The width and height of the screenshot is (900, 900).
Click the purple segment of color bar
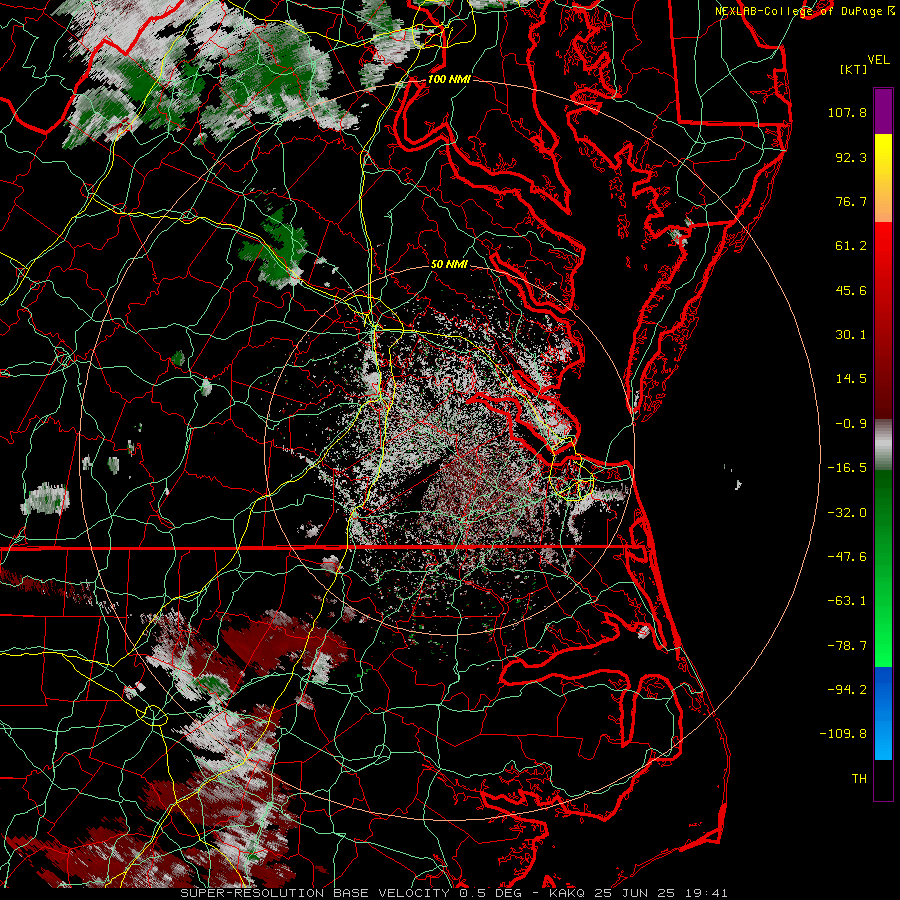click(883, 112)
